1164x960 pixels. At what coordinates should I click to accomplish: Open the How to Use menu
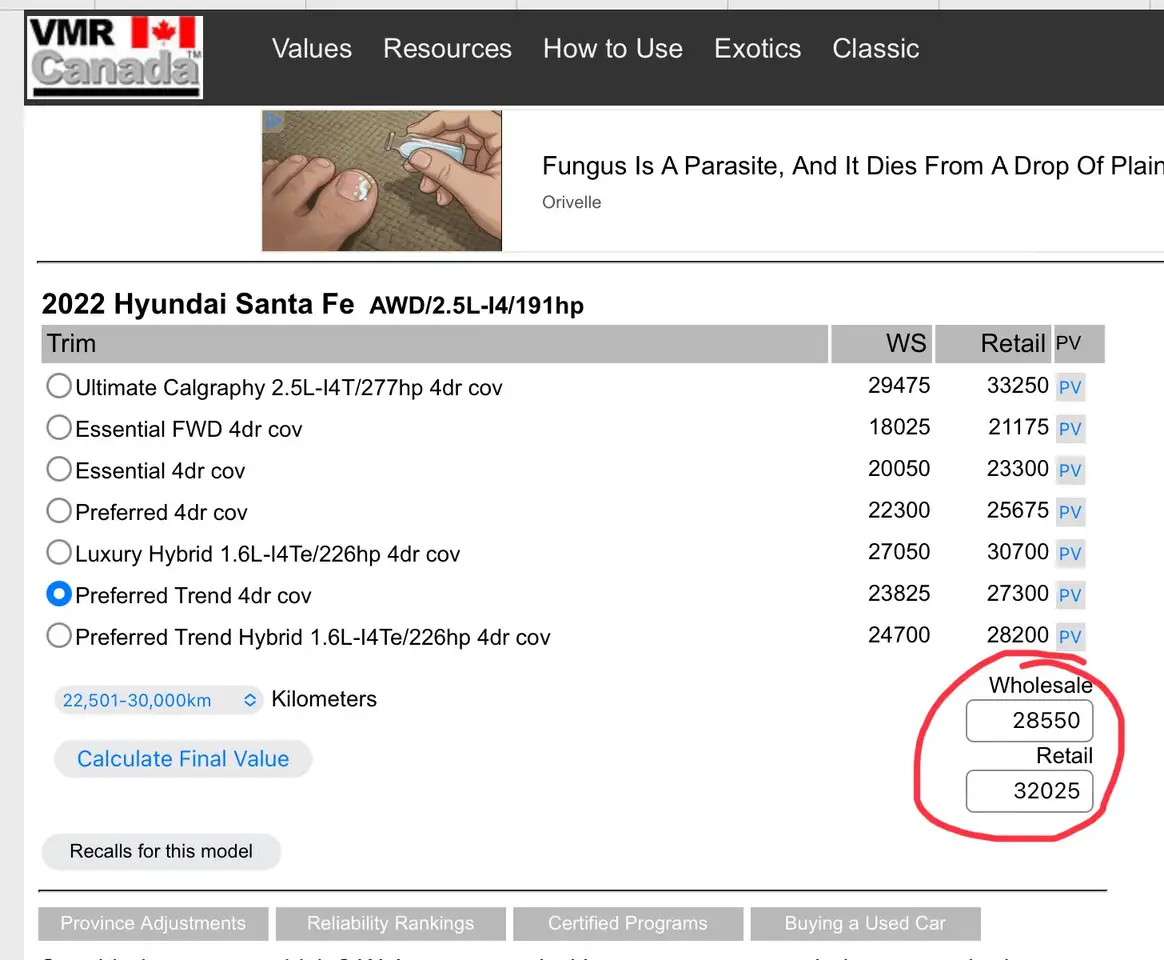pyautogui.click(x=612, y=49)
